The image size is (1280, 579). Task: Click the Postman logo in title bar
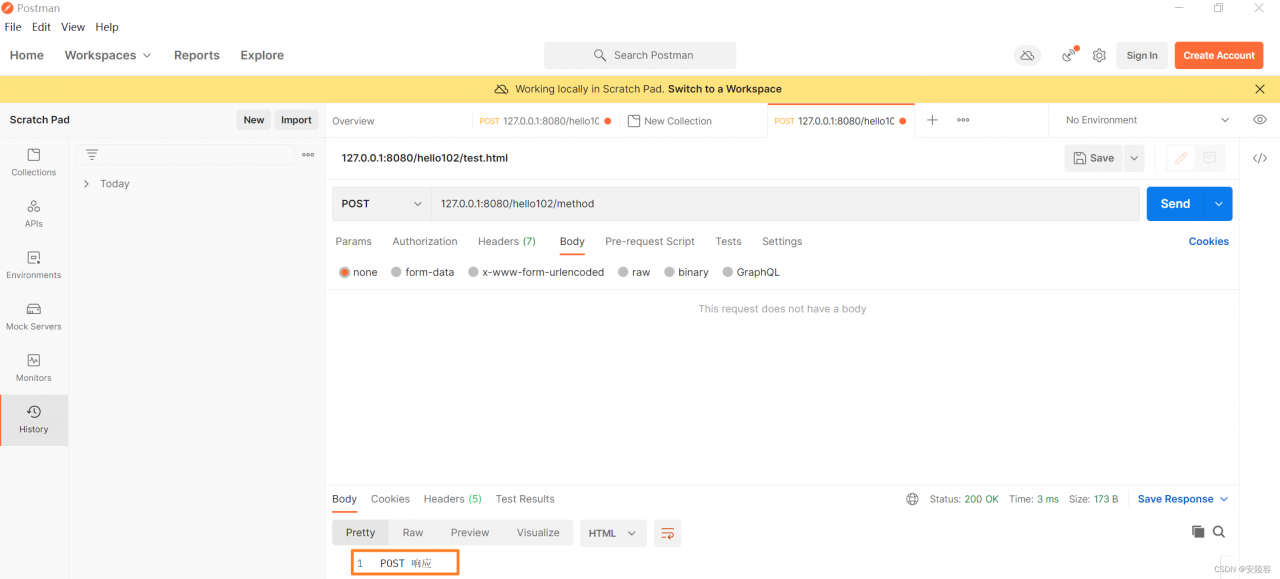coord(7,8)
